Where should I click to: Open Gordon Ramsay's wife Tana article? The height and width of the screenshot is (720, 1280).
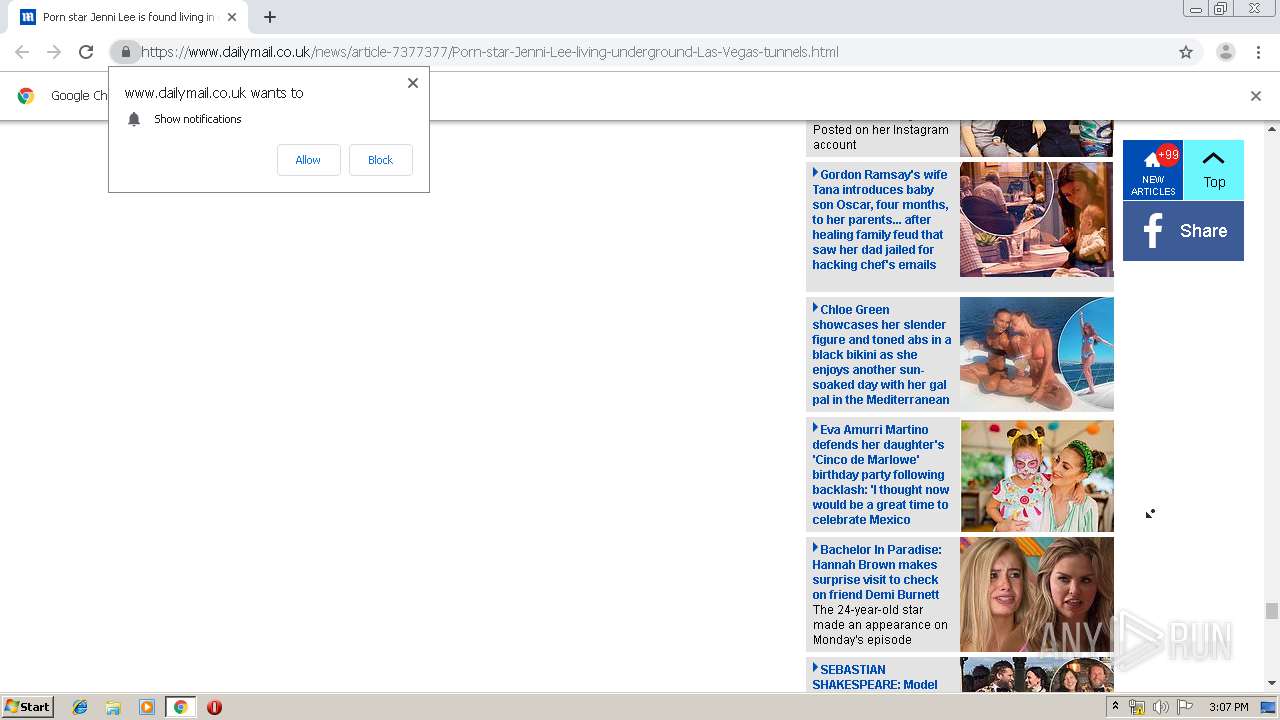point(880,219)
